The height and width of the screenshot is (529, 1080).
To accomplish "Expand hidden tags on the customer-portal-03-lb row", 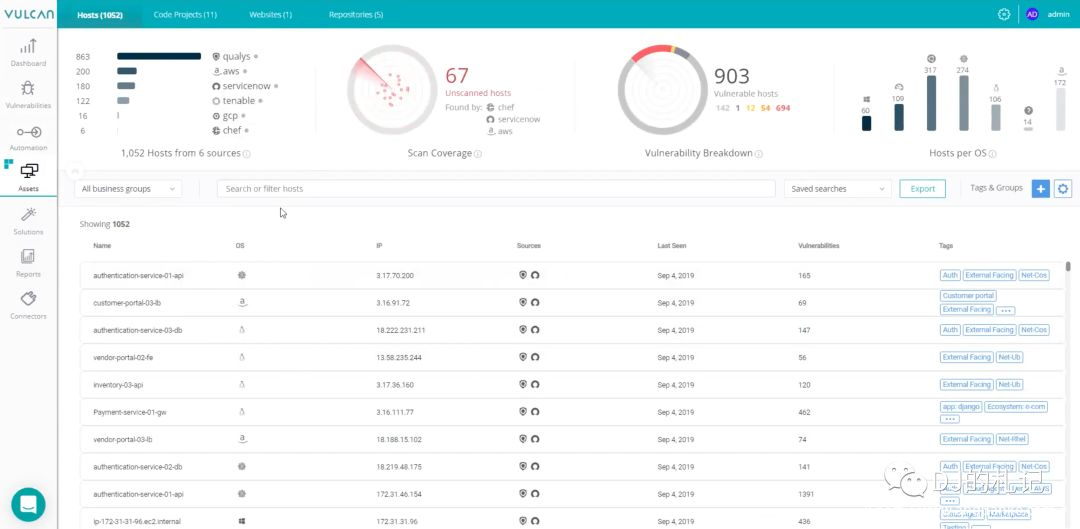I will tap(1006, 311).
